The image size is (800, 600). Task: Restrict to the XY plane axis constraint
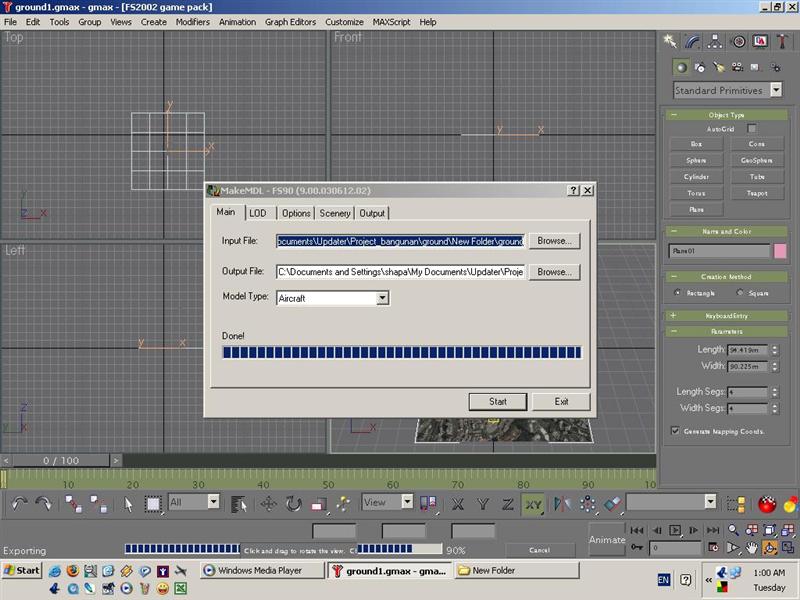click(533, 504)
